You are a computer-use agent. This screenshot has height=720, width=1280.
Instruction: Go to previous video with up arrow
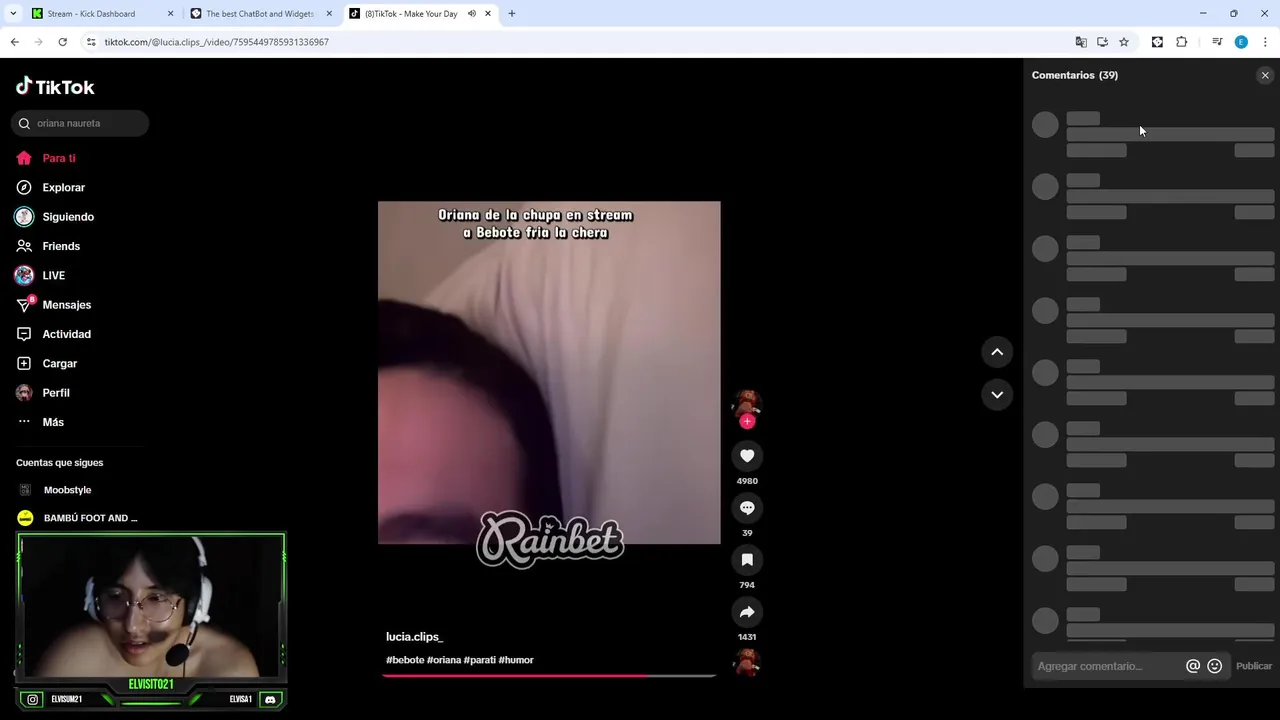coord(997,352)
